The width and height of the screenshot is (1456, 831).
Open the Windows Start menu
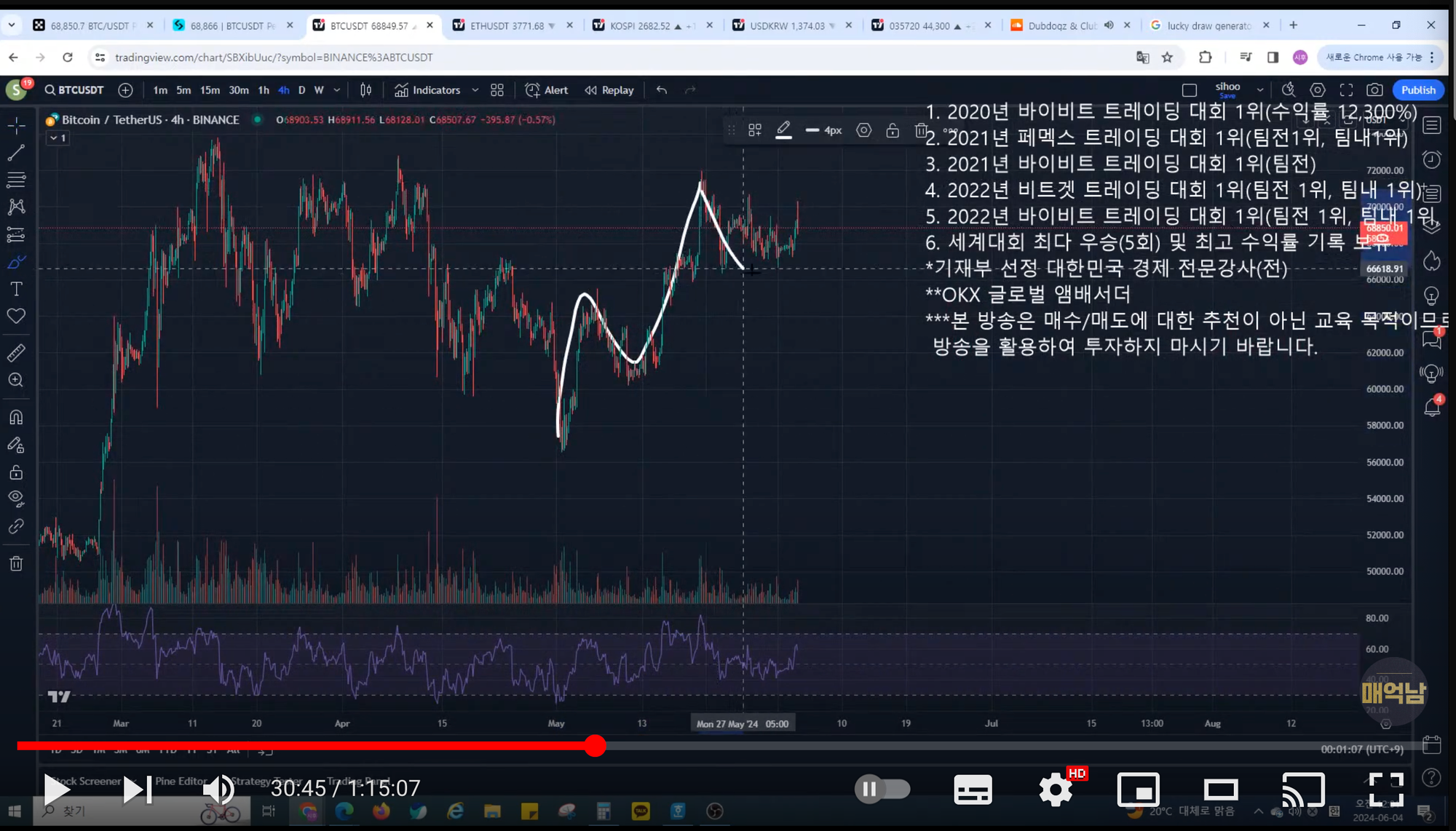tap(15, 811)
